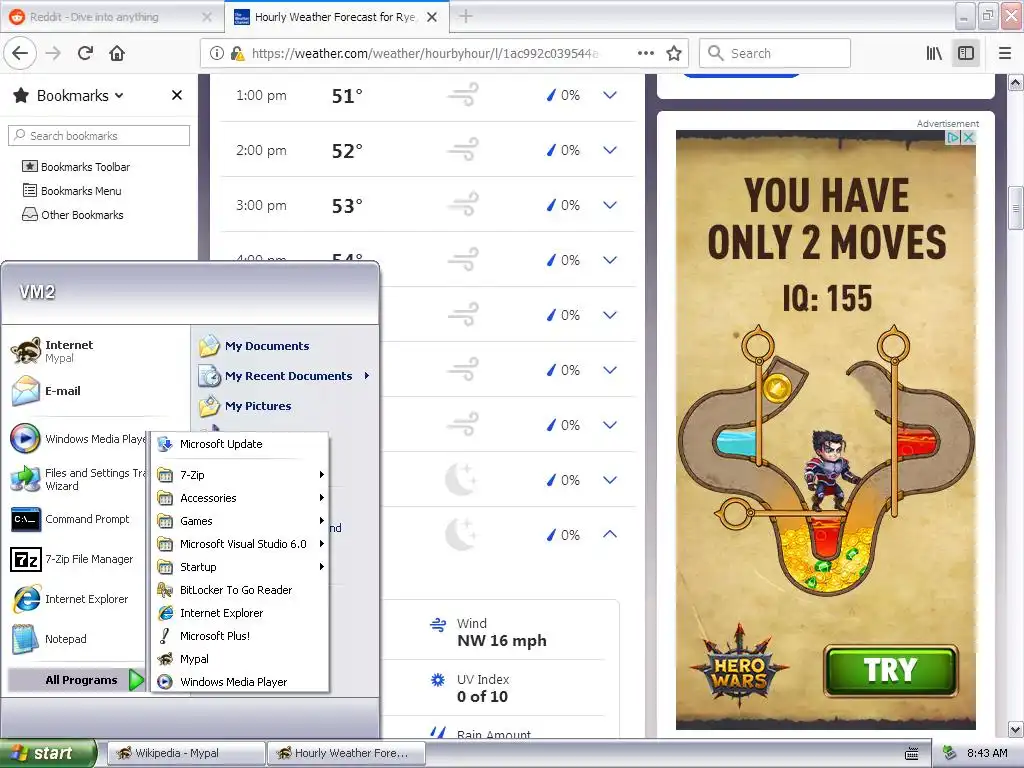Click the All Programs button
Viewport: 1024px width, 768px height.
(76, 680)
